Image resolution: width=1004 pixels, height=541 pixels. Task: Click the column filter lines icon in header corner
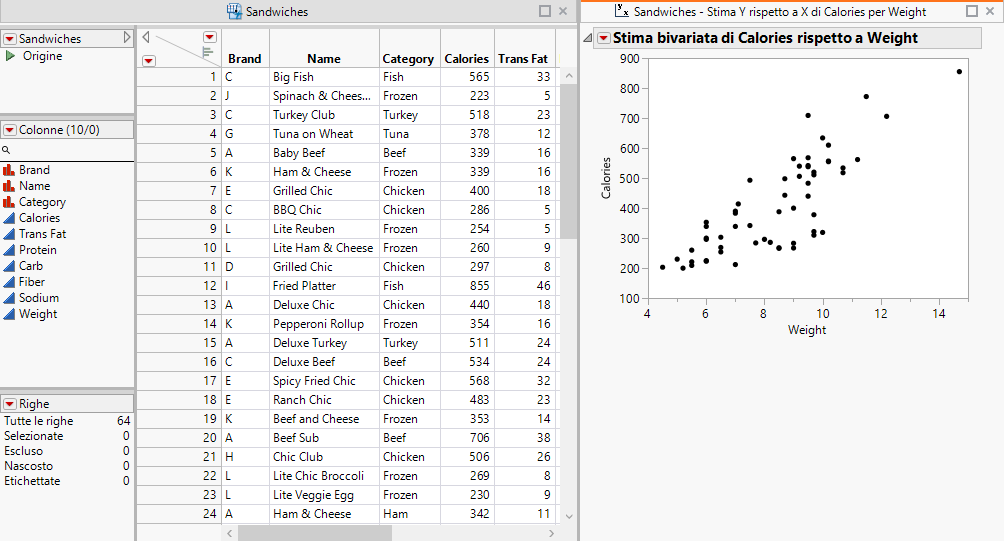pos(207,52)
